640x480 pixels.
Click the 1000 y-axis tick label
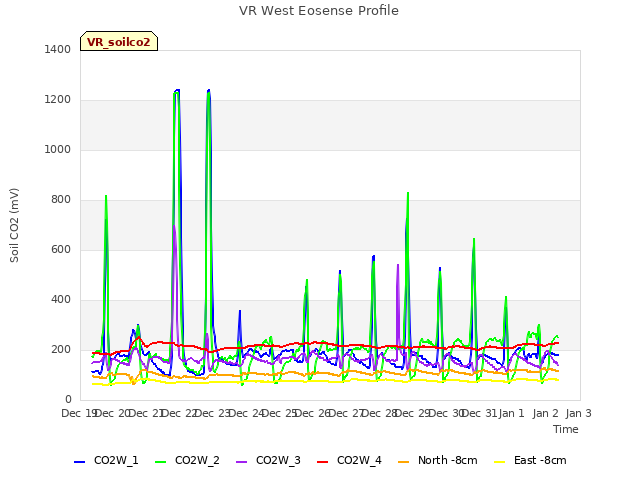58,149
